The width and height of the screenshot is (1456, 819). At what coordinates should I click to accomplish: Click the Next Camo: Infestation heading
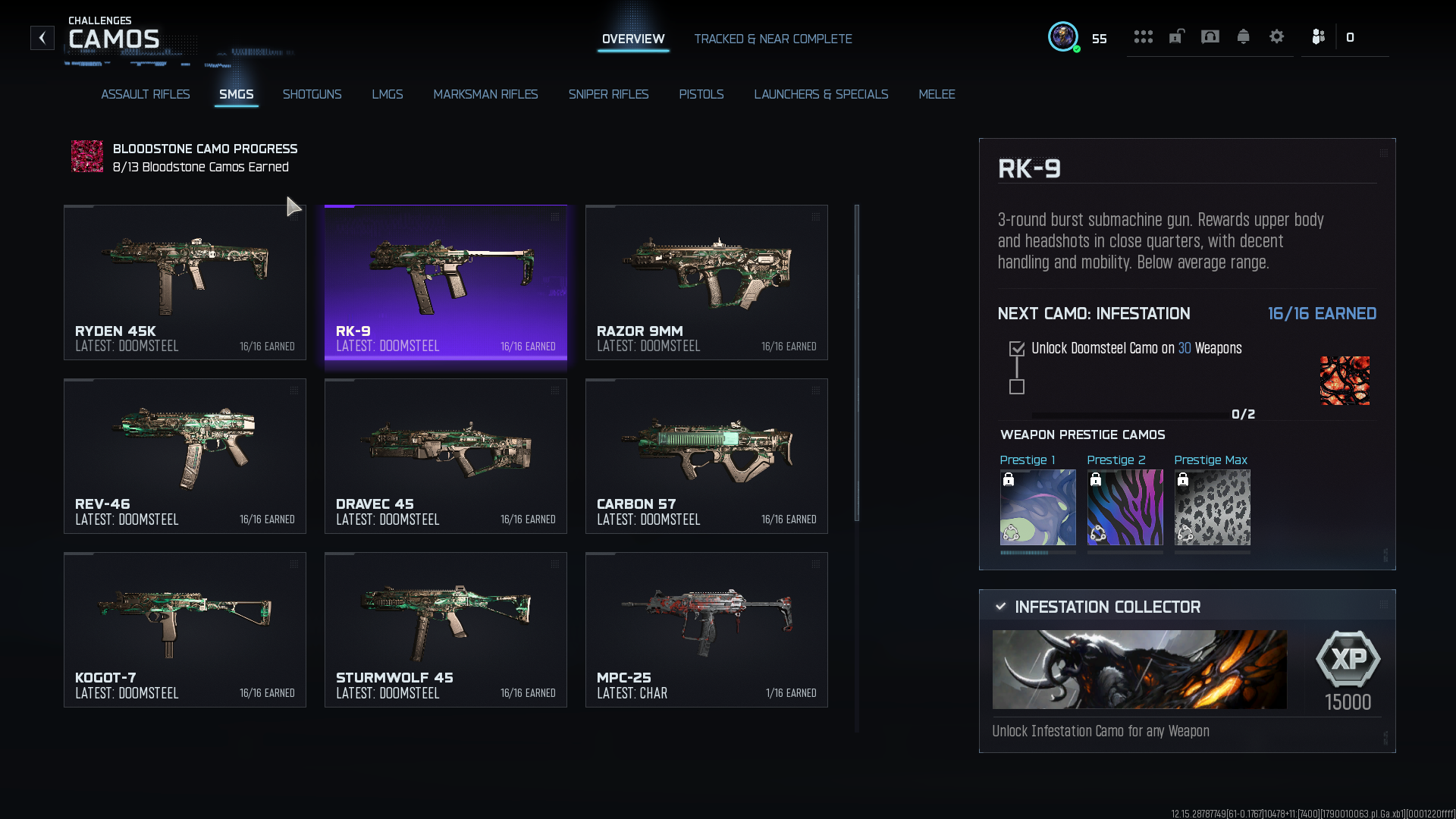point(1094,313)
